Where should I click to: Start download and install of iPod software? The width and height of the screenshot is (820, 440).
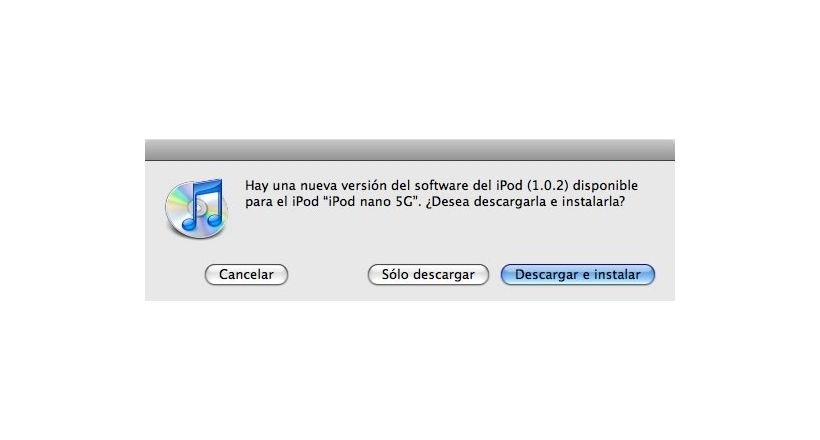(x=578, y=275)
